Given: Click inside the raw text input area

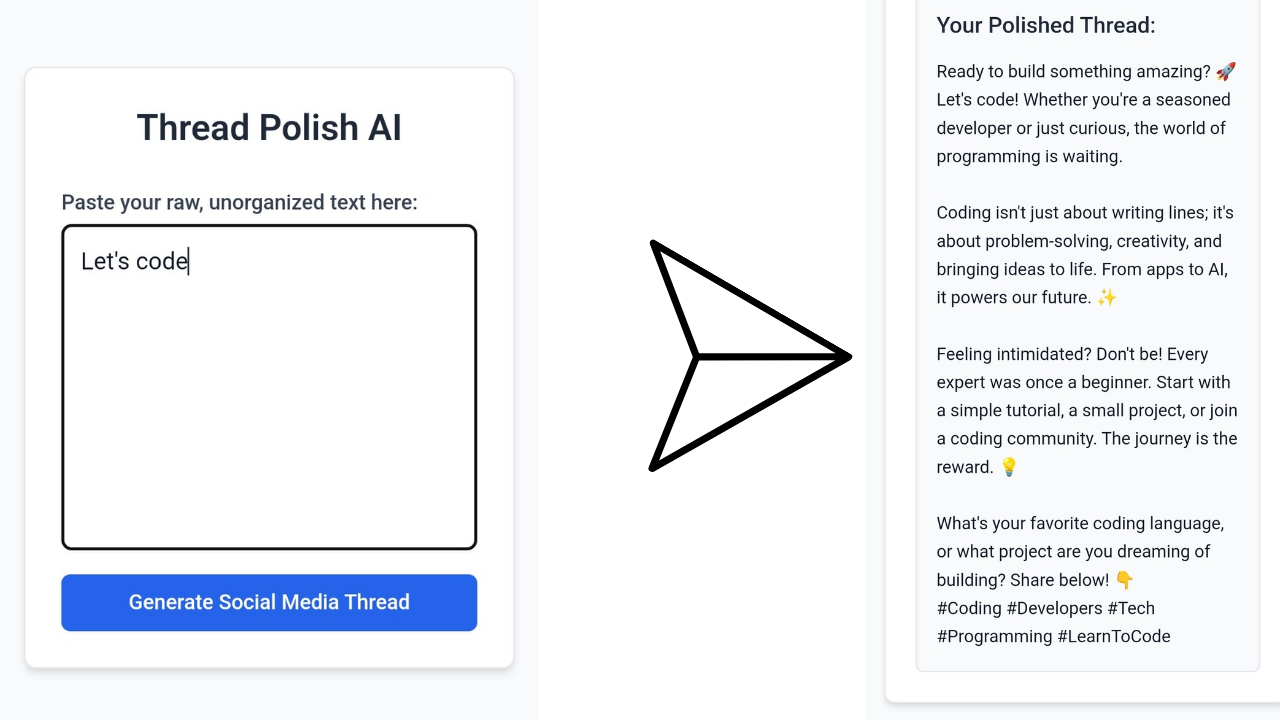Looking at the screenshot, I should tap(269, 400).
